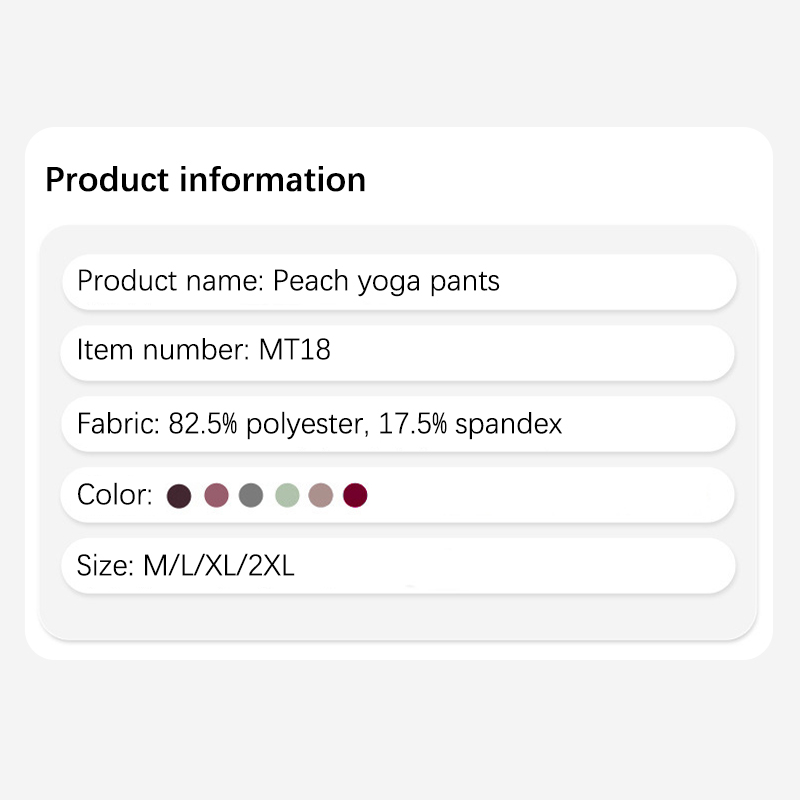Choose the mauve pink color swatch
This screenshot has height=800, width=800.
216,495
